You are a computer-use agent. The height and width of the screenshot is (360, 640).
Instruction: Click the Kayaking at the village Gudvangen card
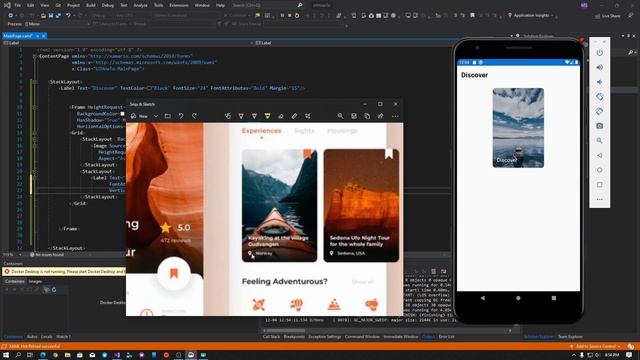[279, 205]
